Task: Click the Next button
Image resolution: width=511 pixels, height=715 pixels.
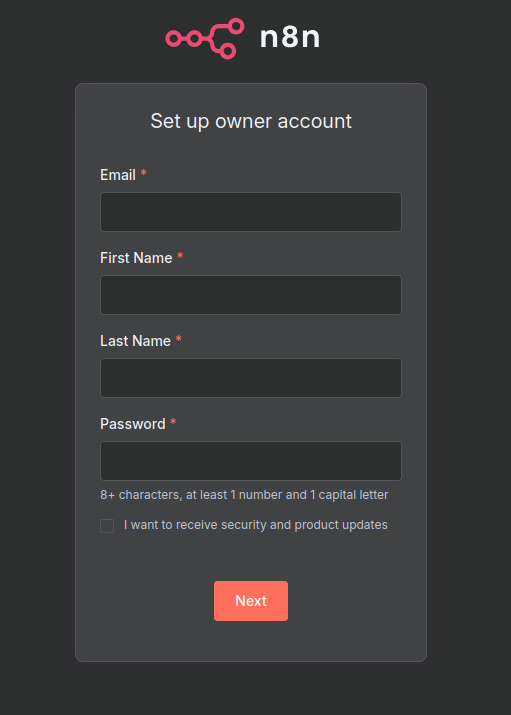Action: 251,601
